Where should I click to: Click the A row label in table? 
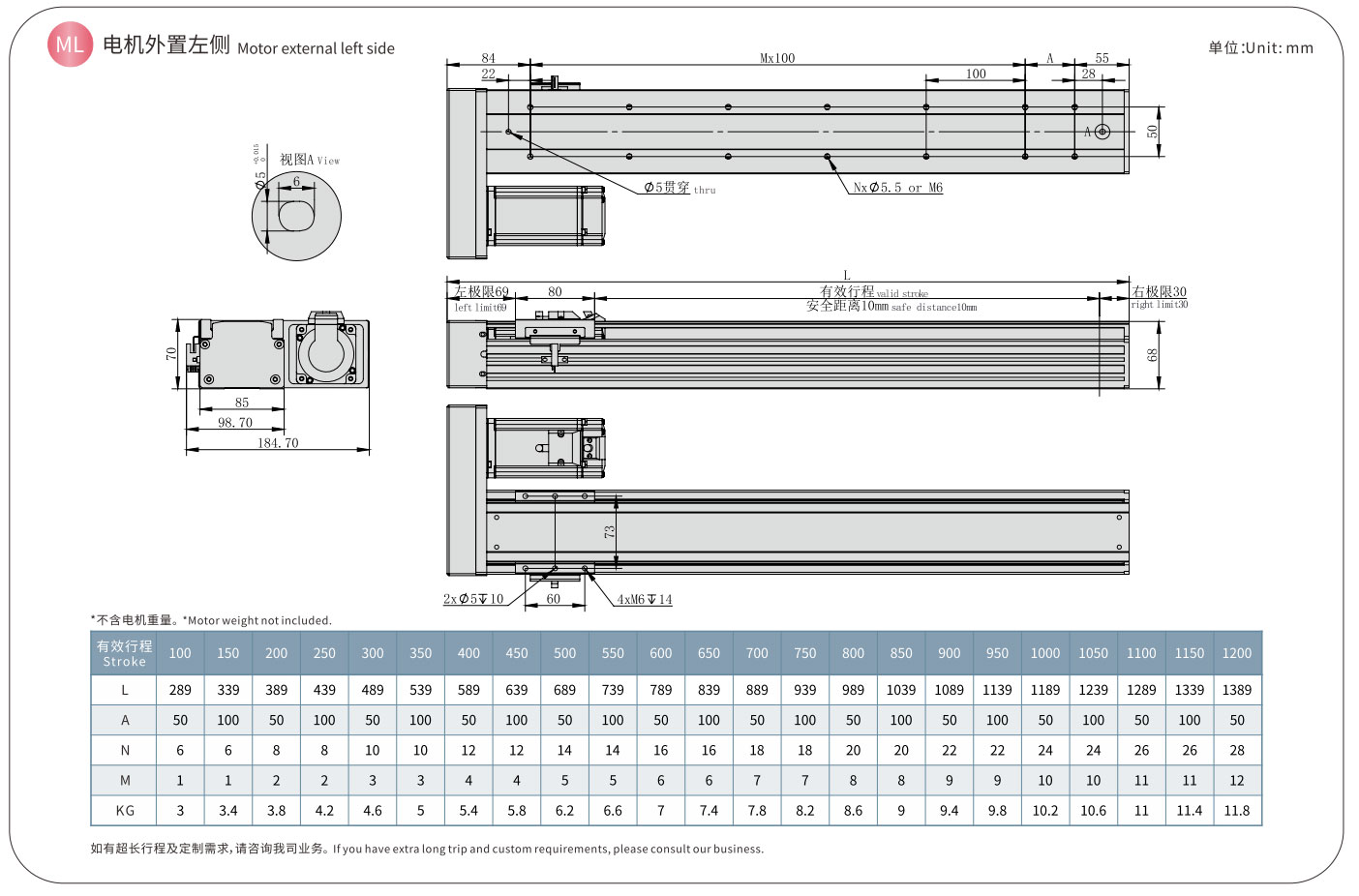pyautogui.click(x=125, y=720)
